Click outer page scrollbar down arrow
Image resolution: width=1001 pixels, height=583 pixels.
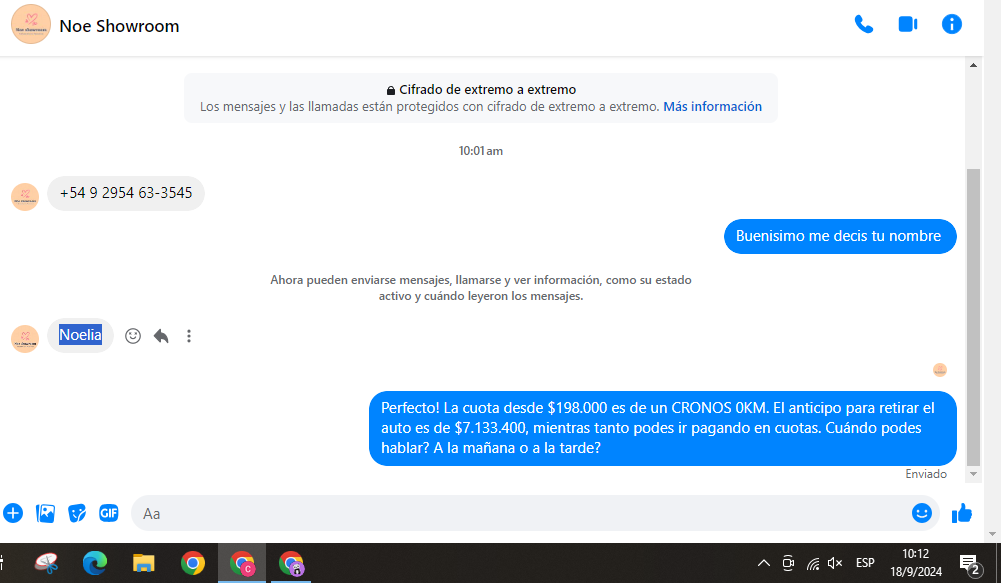(992, 534)
